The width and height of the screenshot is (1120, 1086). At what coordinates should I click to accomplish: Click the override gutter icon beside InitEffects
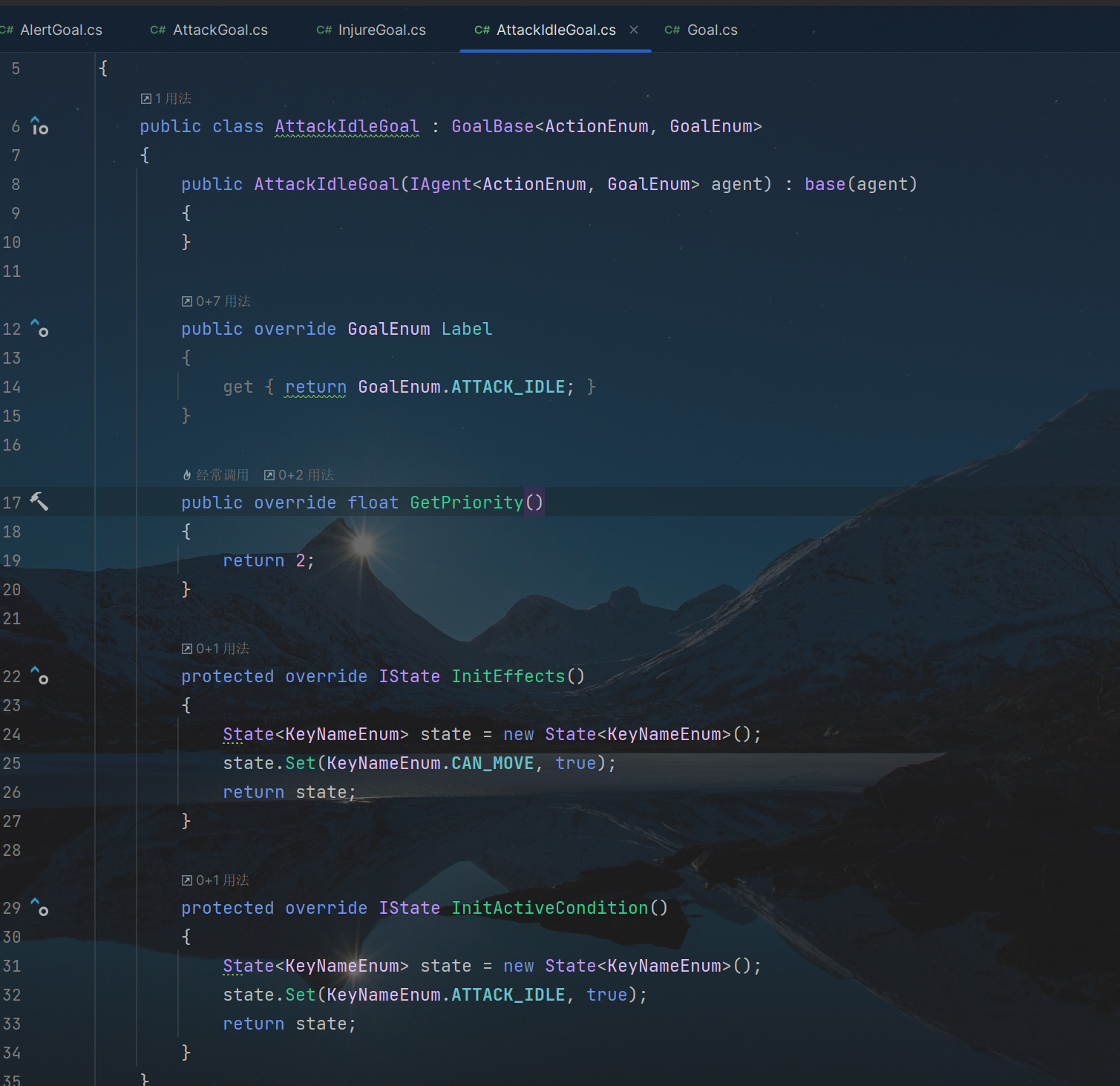click(x=39, y=676)
